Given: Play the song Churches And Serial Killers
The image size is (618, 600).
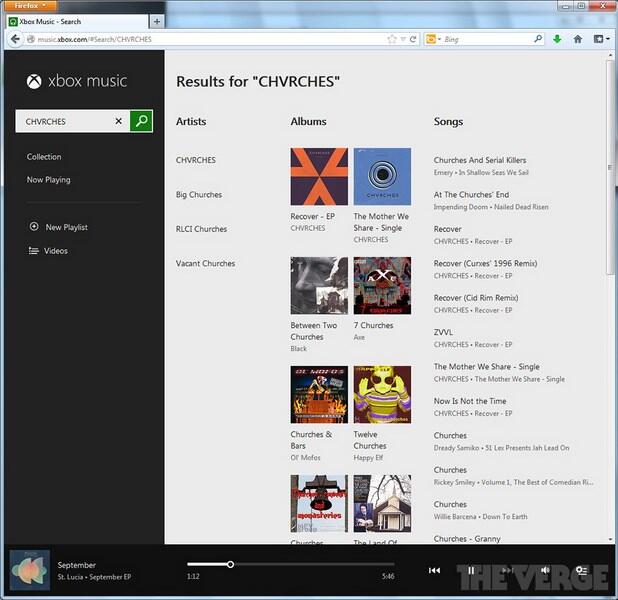Looking at the screenshot, I should [480, 160].
